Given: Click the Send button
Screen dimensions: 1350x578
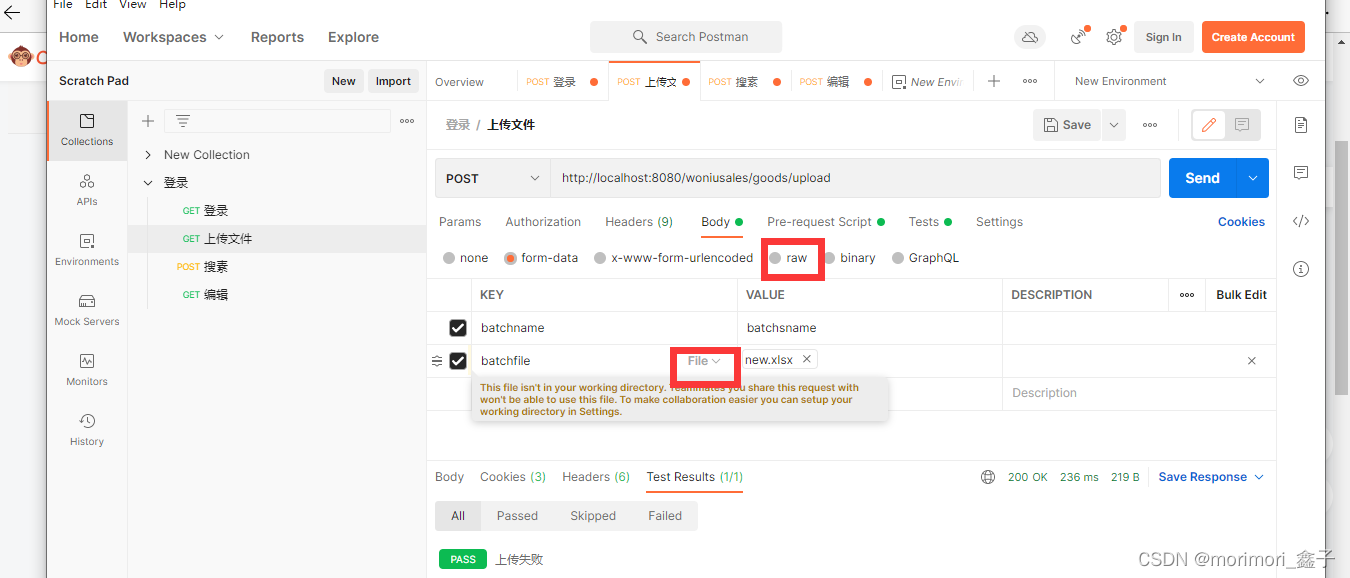Looking at the screenshot, I should 1203,178.
